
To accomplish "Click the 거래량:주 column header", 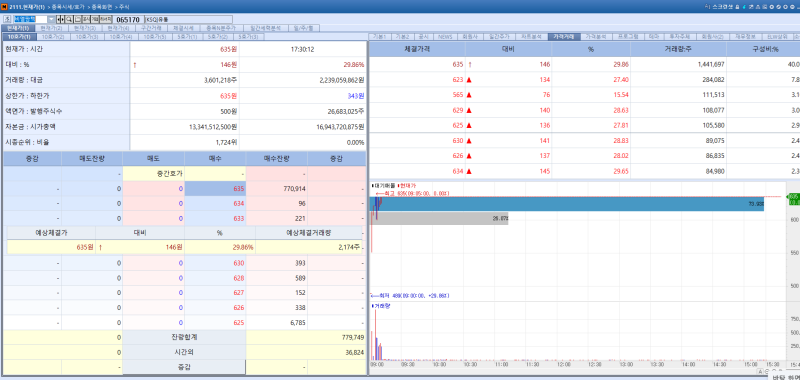I will click(679, 49).
